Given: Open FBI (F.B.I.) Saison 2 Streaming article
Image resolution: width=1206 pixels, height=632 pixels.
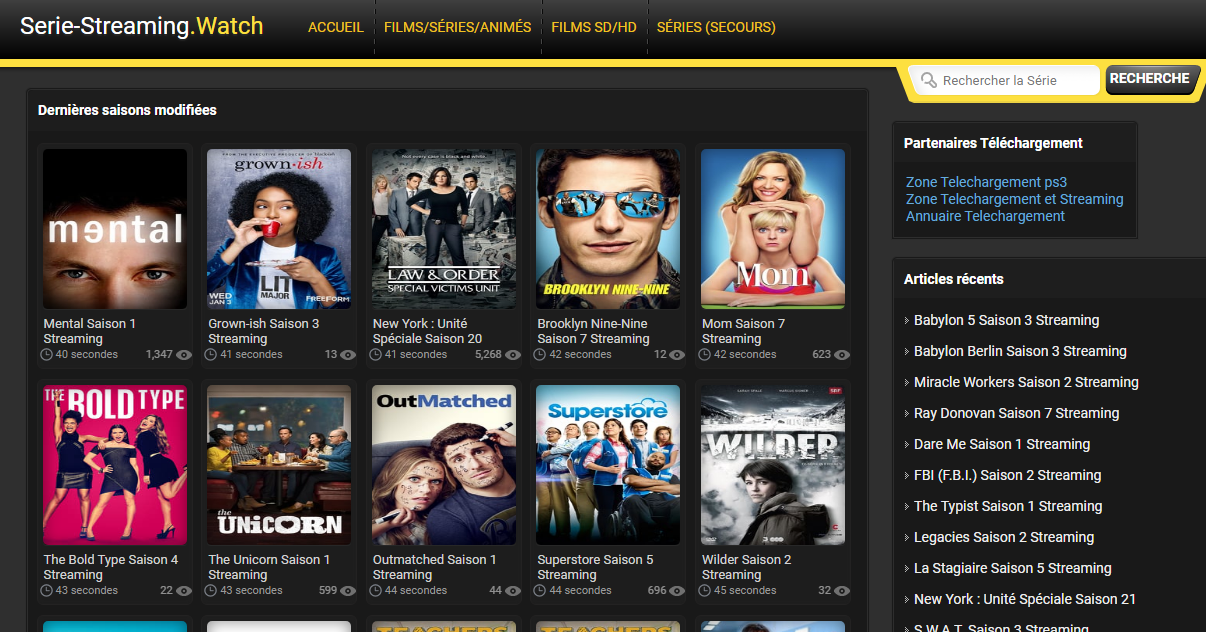Looking at the screenshot, I should (x=1007, y=475).
